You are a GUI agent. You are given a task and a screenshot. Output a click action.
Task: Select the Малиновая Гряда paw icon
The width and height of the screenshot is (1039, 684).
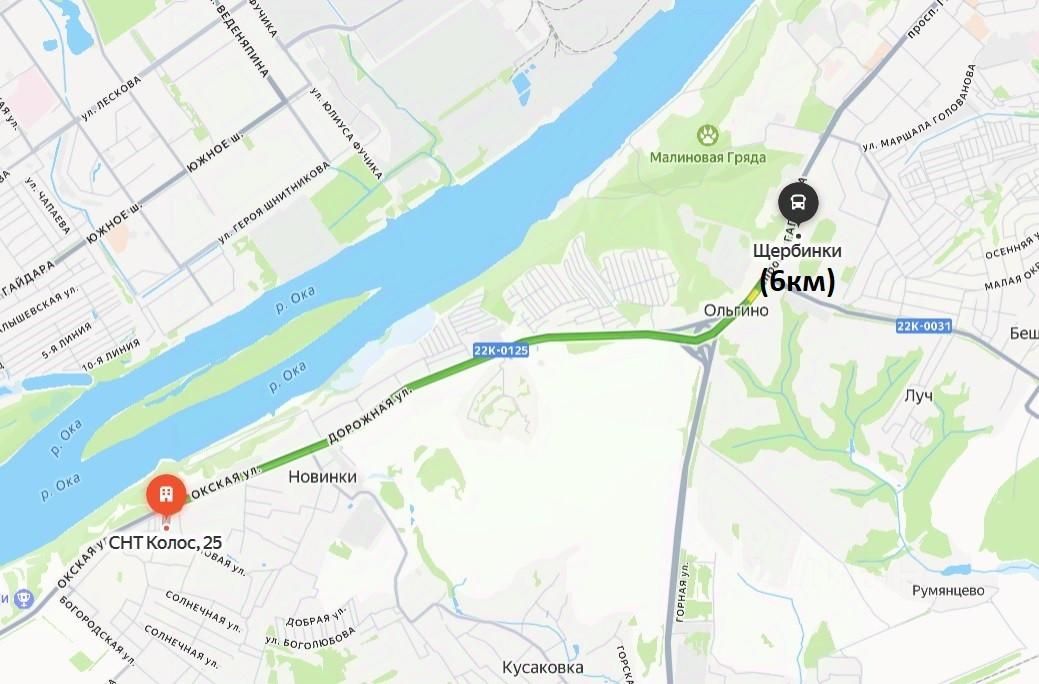coord(708,136)
